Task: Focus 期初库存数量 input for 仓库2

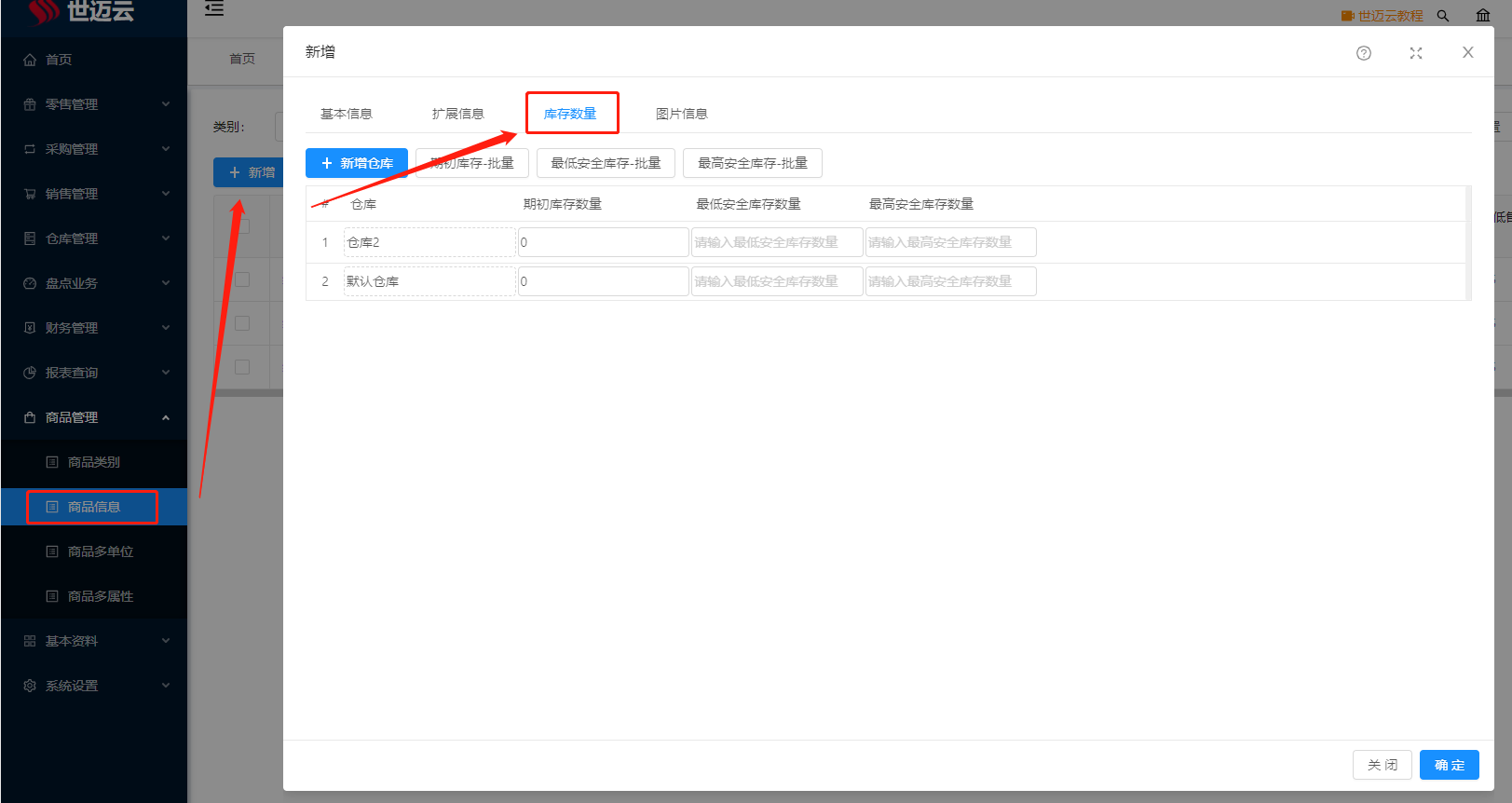Action: [604, 242]
